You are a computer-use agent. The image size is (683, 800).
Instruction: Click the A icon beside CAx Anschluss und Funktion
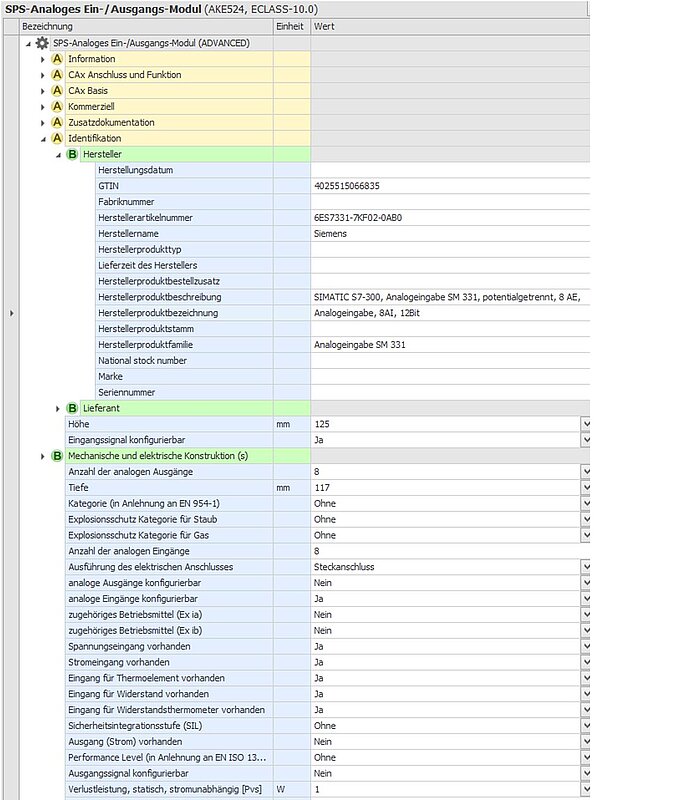coord(57,75)
